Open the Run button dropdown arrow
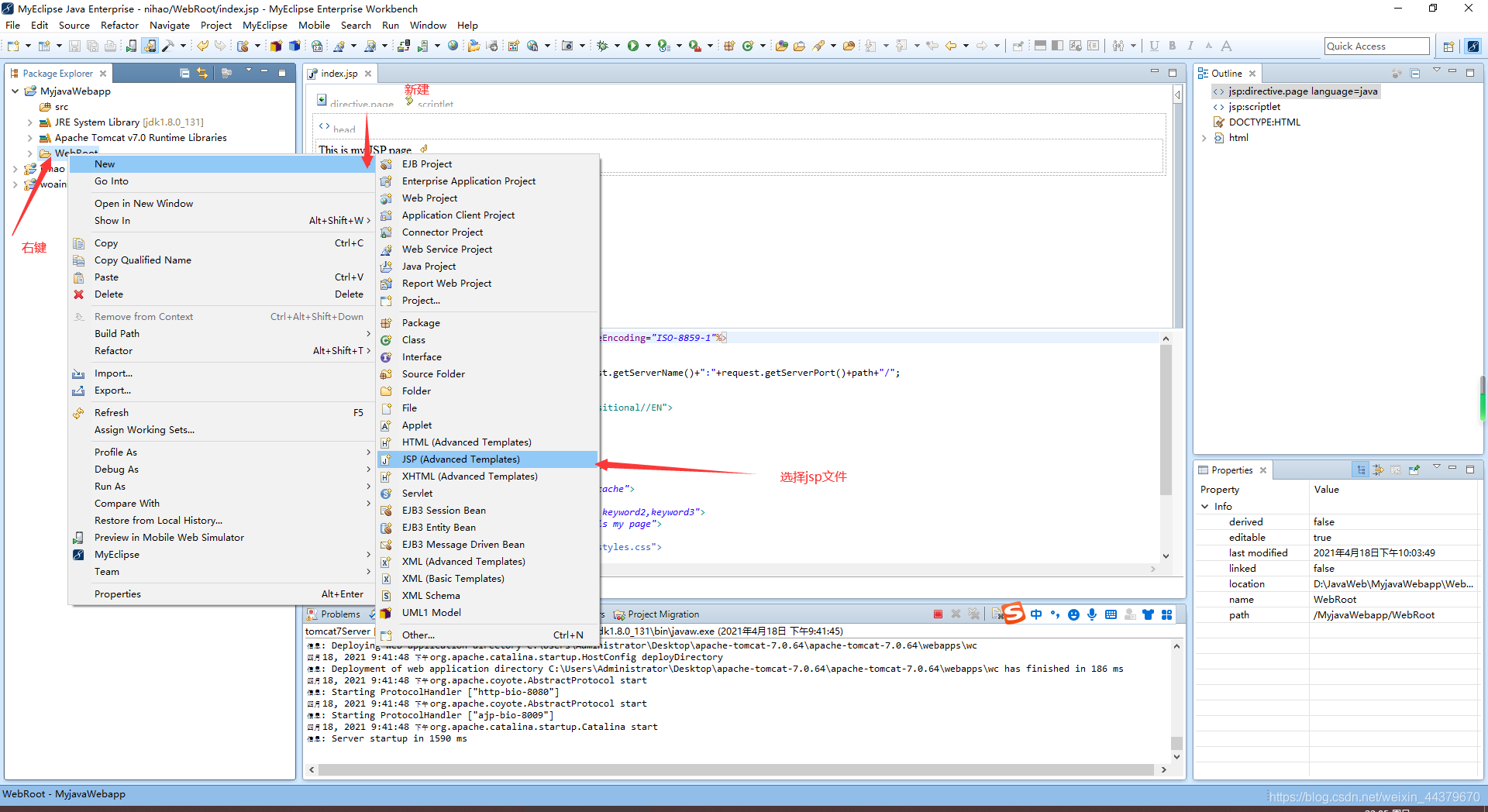 (x=648, y=46)
